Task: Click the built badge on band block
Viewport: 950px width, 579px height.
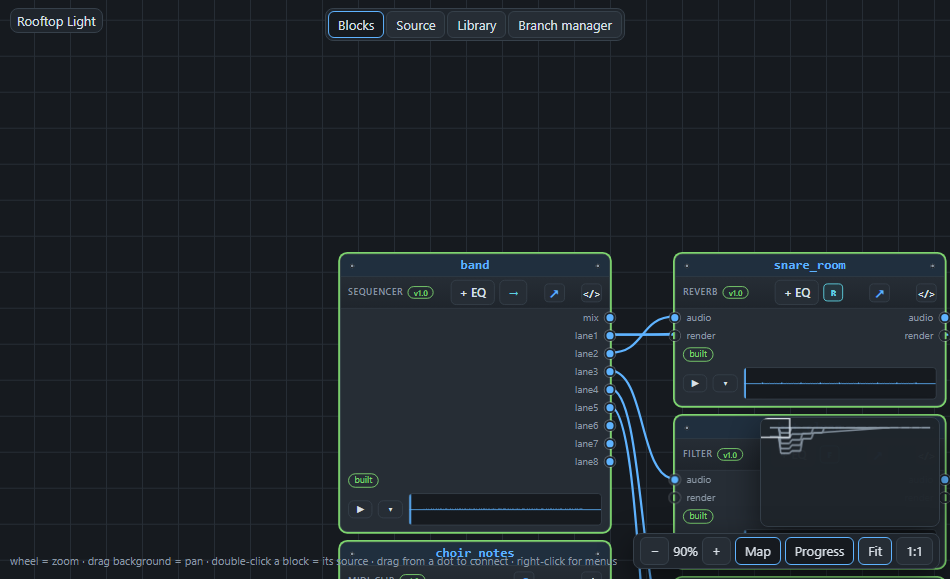Action: coord(364,480)
